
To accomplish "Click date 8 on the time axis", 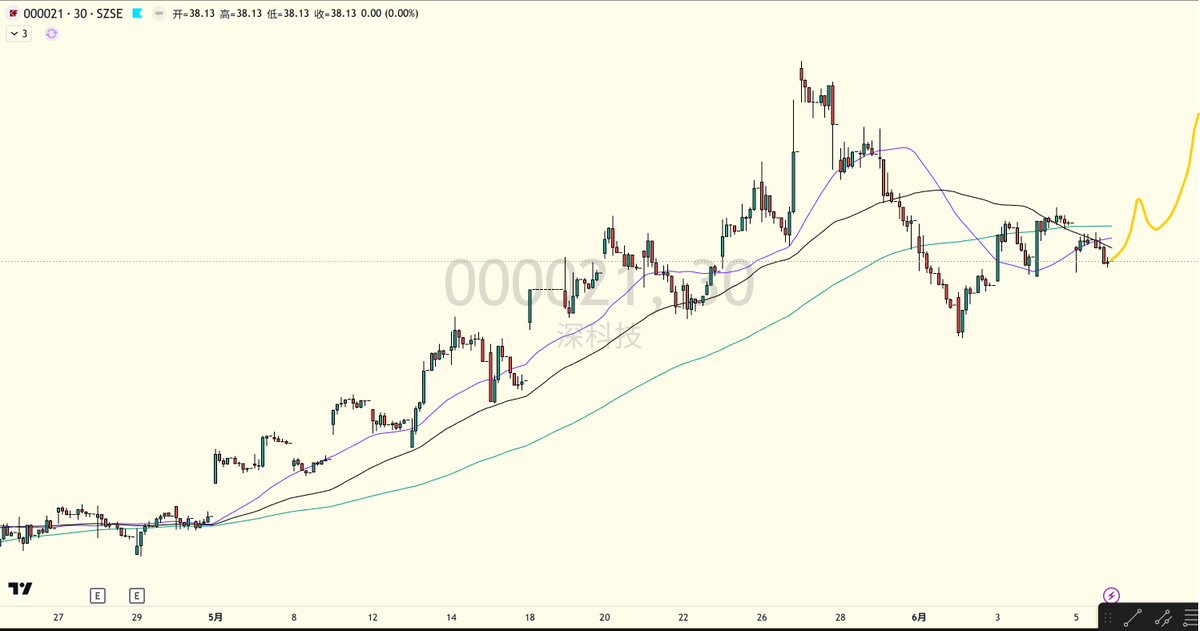I will click(294, 618).
